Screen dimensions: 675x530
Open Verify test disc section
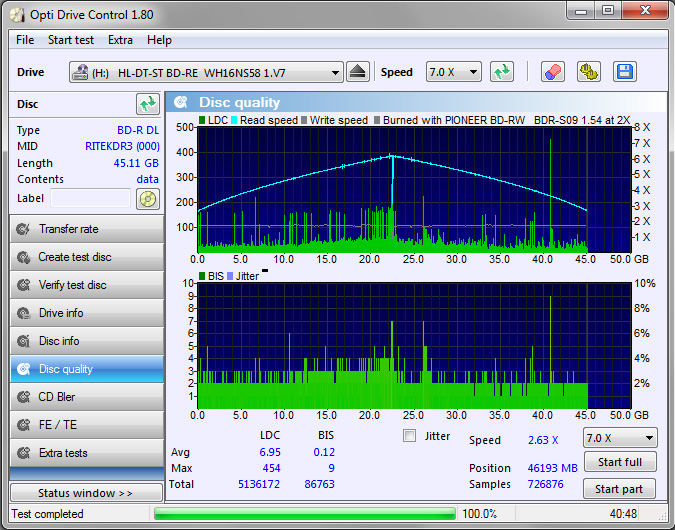tap(87, 285)
